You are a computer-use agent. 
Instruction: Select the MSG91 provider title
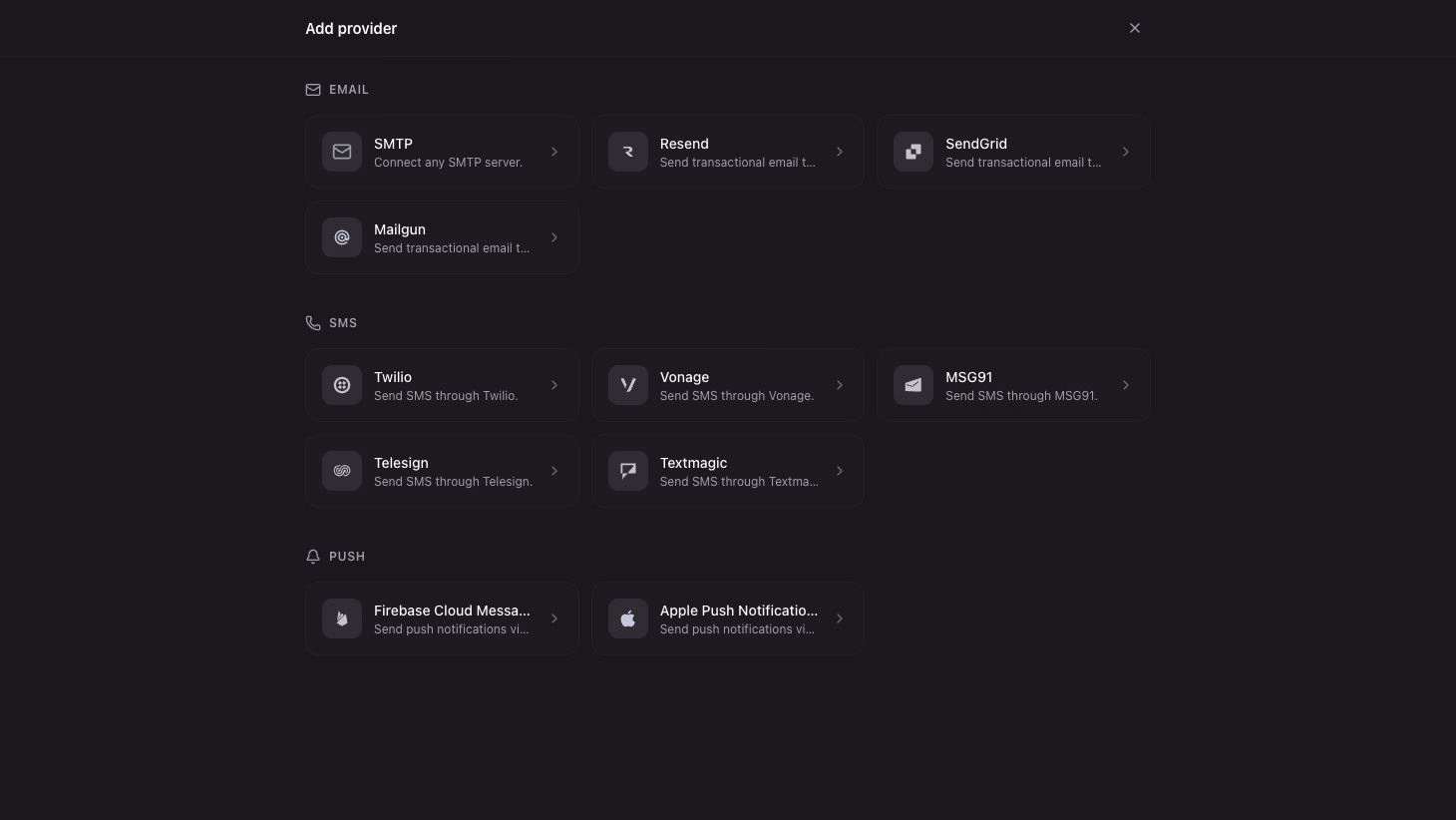point(968,377)
